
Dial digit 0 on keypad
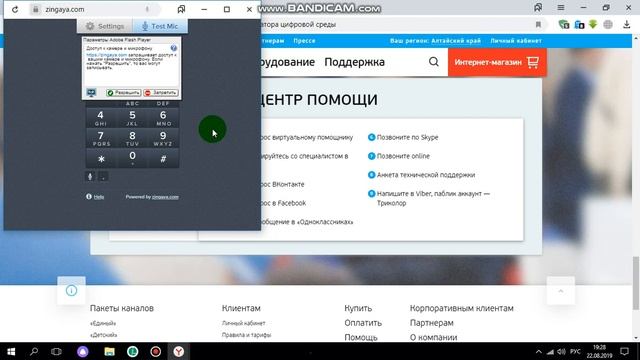132,159
